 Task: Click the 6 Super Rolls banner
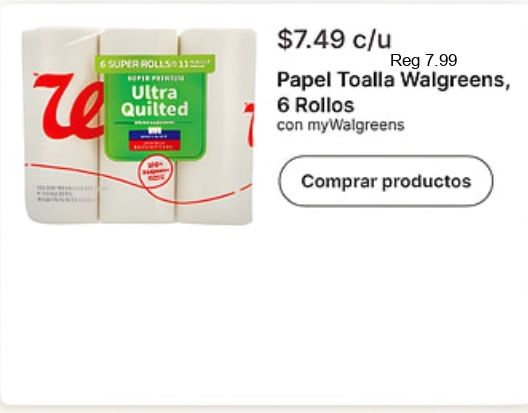[x=155, y=64]
